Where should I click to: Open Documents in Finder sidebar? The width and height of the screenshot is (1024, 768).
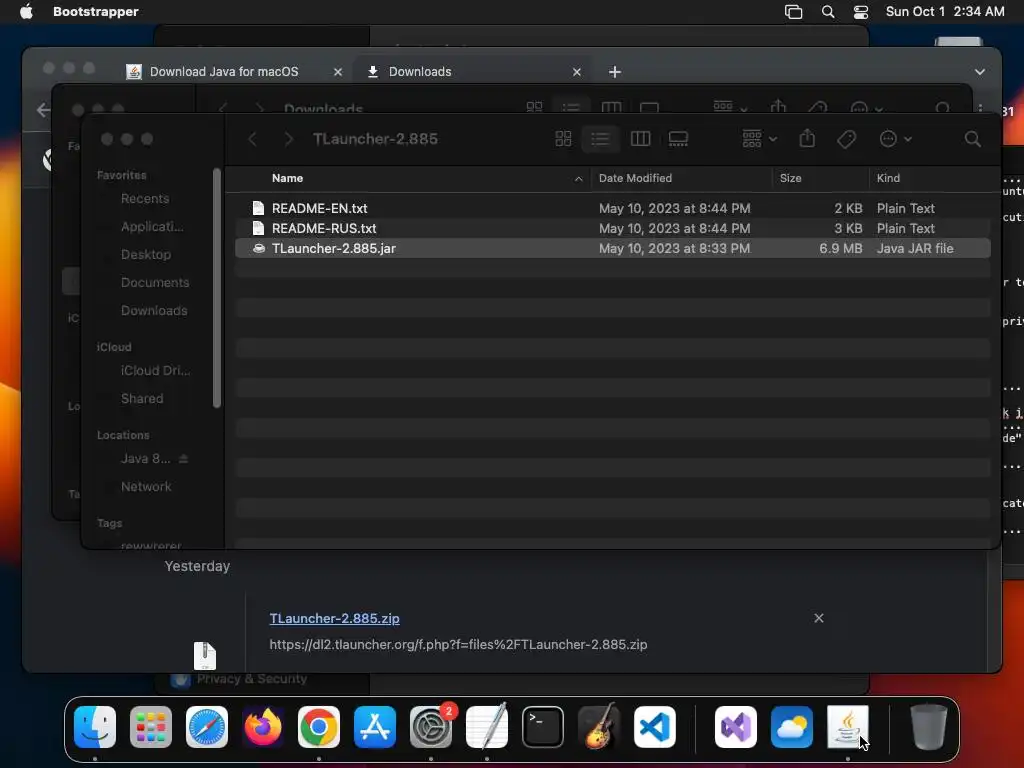tap(155, 283)
